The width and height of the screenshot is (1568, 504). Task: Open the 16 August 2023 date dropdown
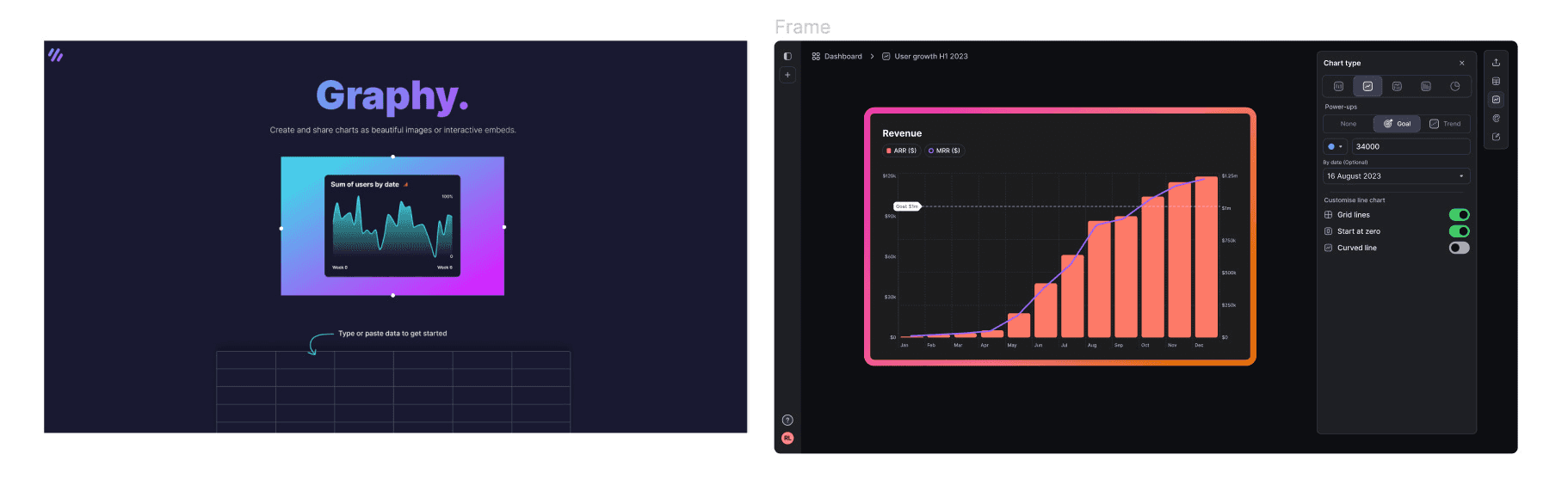coord(1396,176)
